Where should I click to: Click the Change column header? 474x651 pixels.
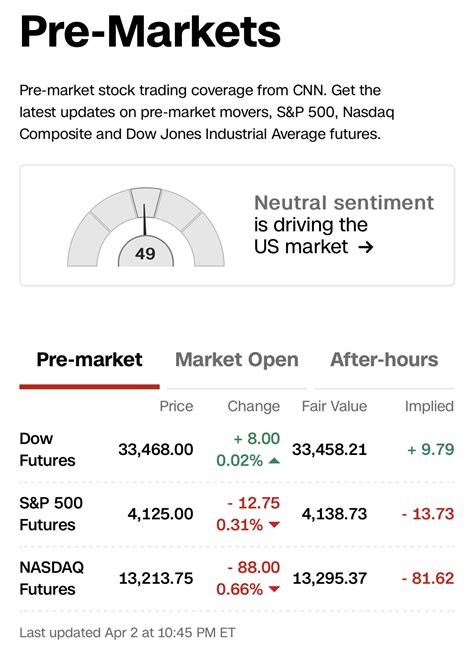254,406
